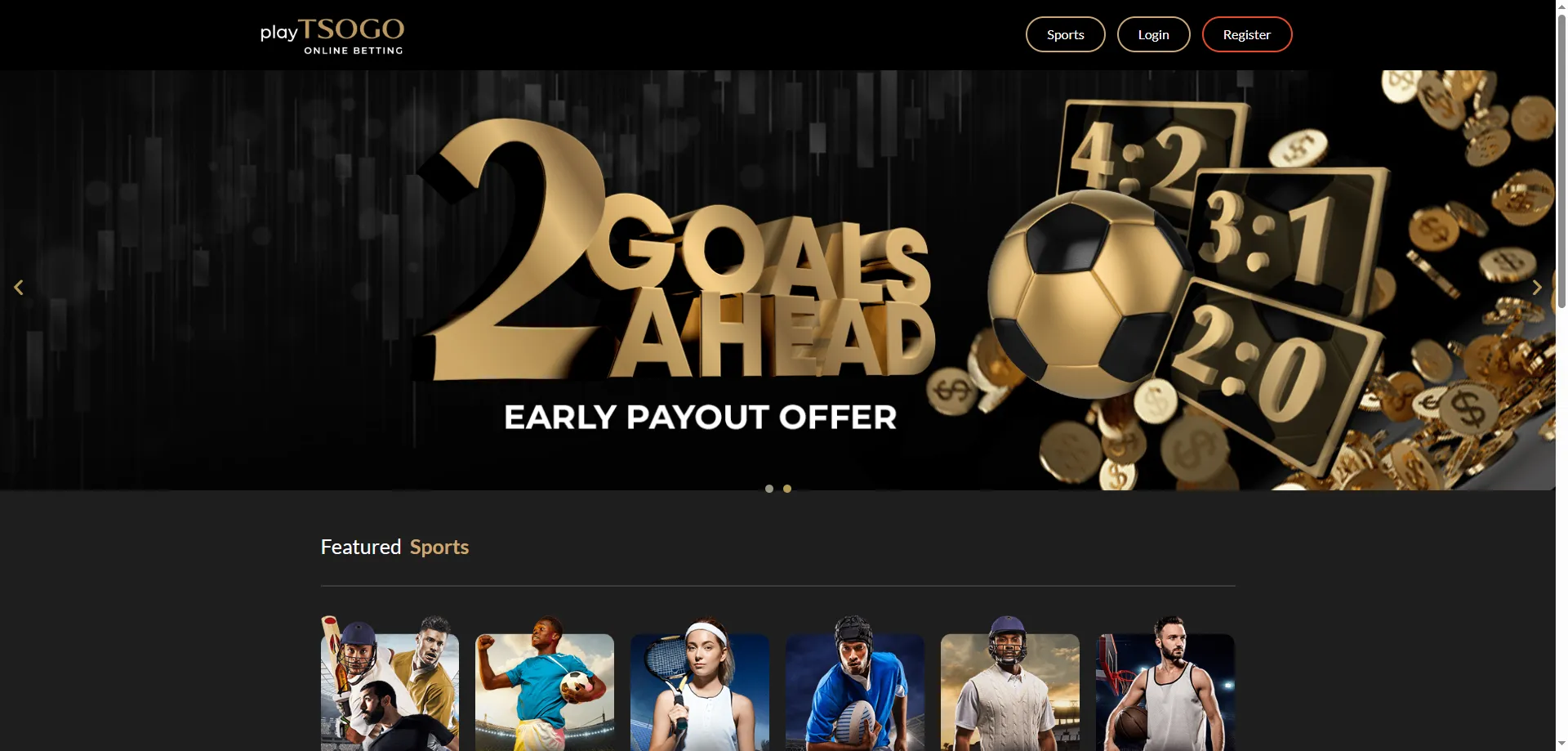The width and height of the screenshot is (1568, 751).
Task: Open the cricket and rugby featured sport card
Action: click(390, 683)
